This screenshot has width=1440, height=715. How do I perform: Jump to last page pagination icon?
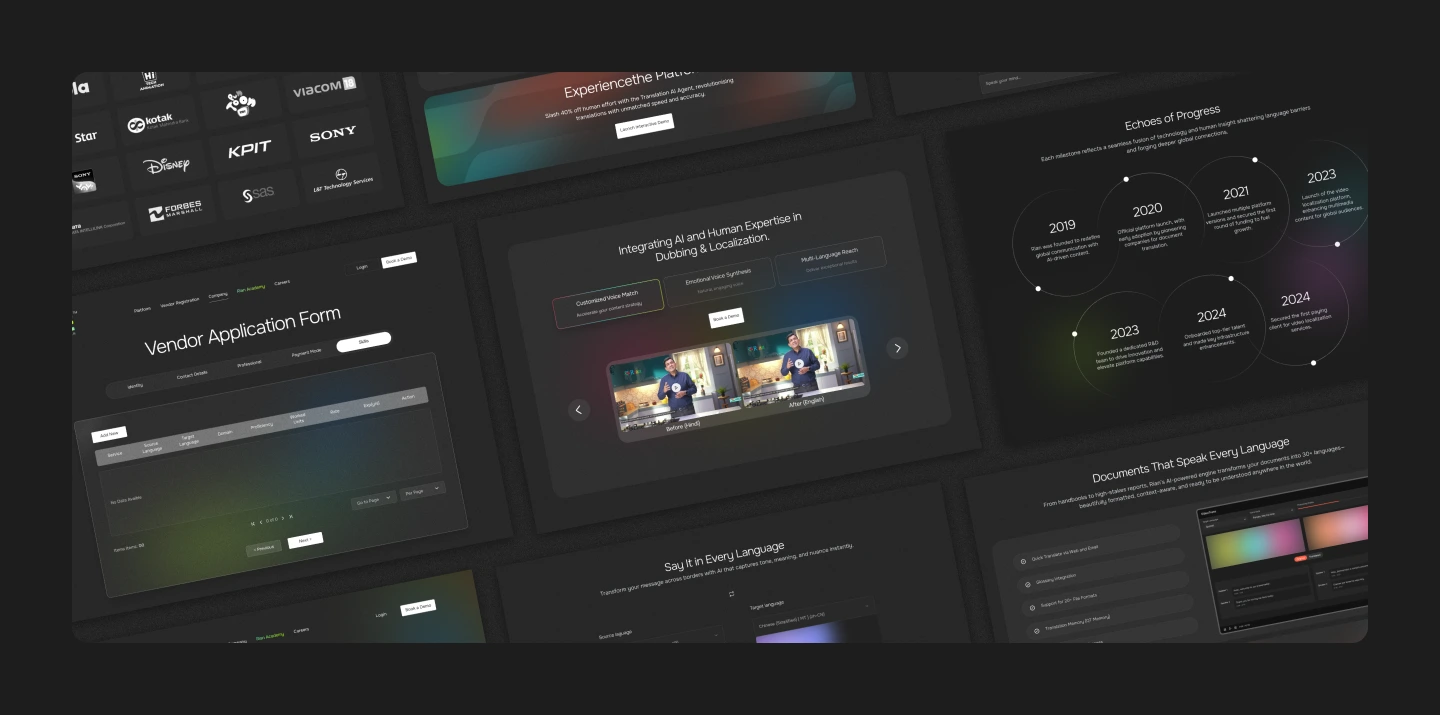[x=291, y=517]
